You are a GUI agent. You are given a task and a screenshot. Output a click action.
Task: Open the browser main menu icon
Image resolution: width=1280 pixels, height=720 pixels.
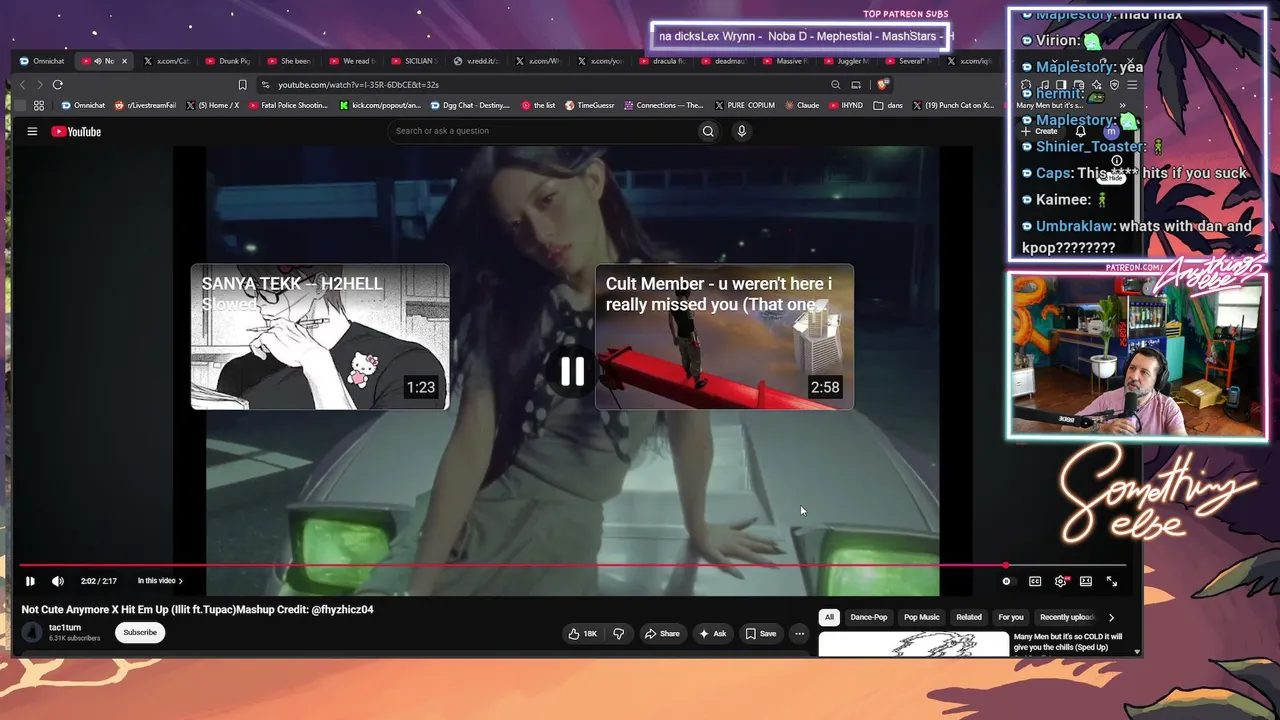(1132, 85)
